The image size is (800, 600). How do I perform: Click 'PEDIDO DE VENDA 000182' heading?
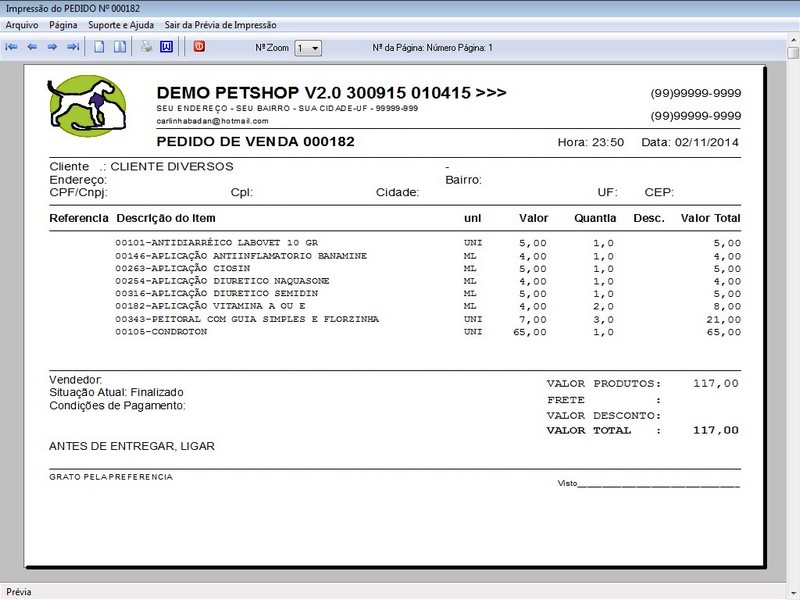[256, 142]
